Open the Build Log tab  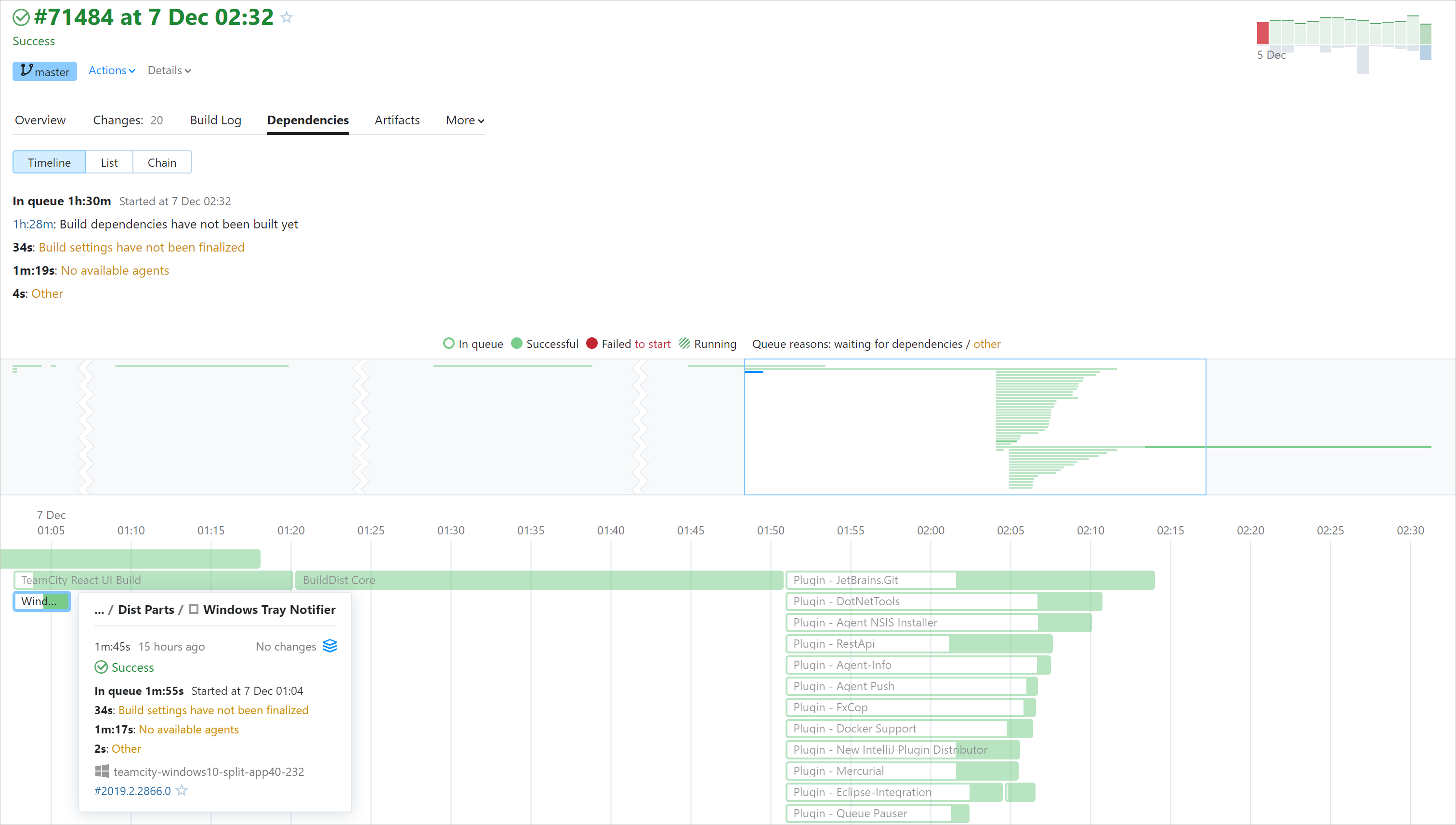[216, 120]
